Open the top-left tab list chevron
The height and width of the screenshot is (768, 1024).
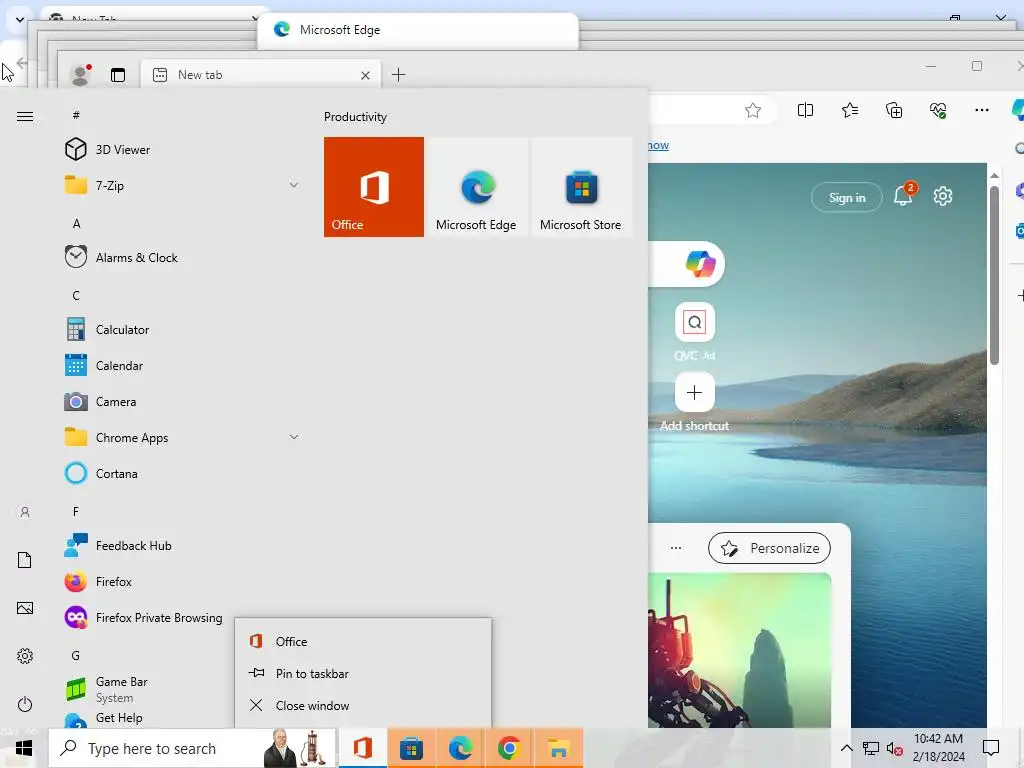click(20, 20)
